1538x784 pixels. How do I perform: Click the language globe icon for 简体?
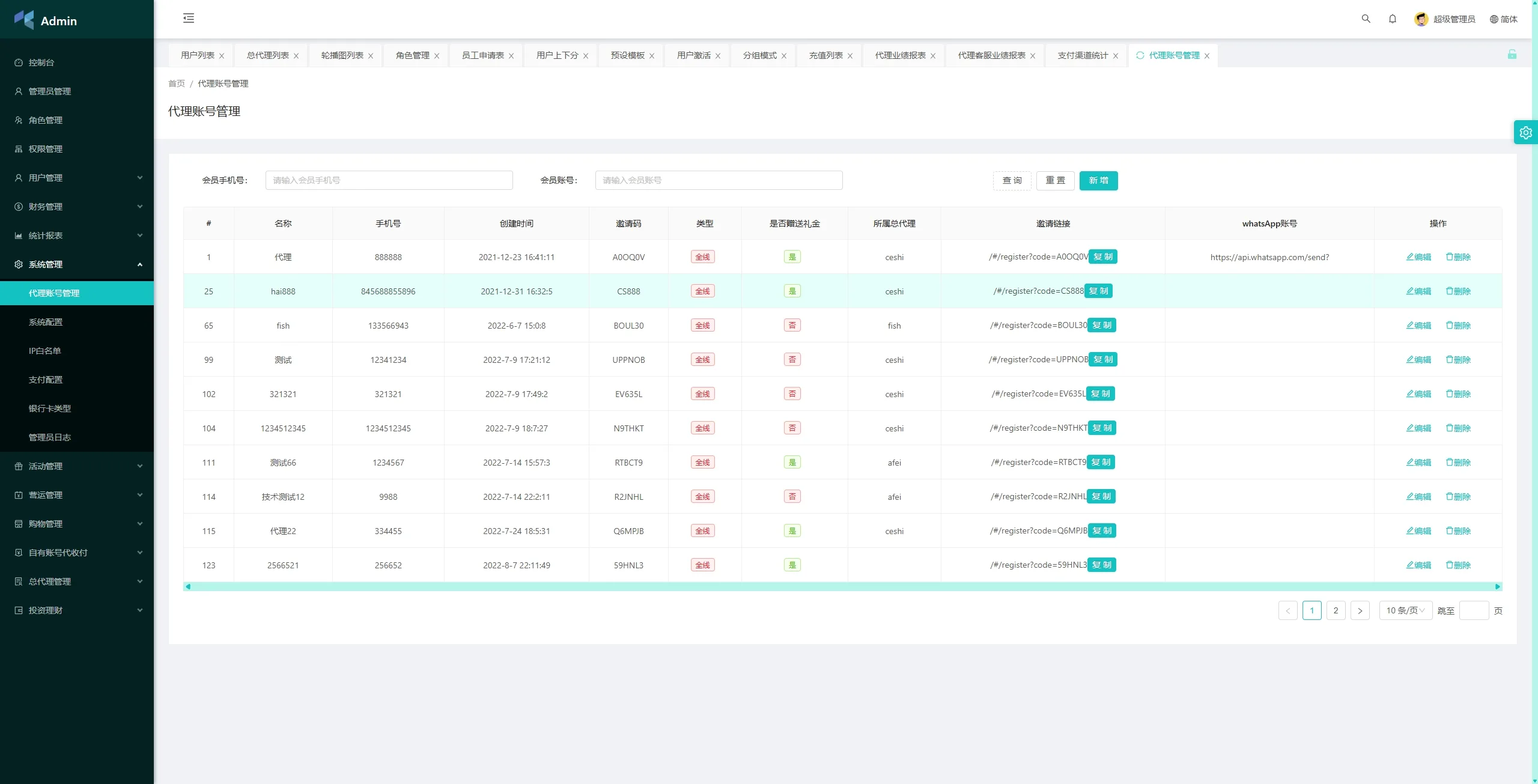pyautogui.click(x=1494, y=19)
